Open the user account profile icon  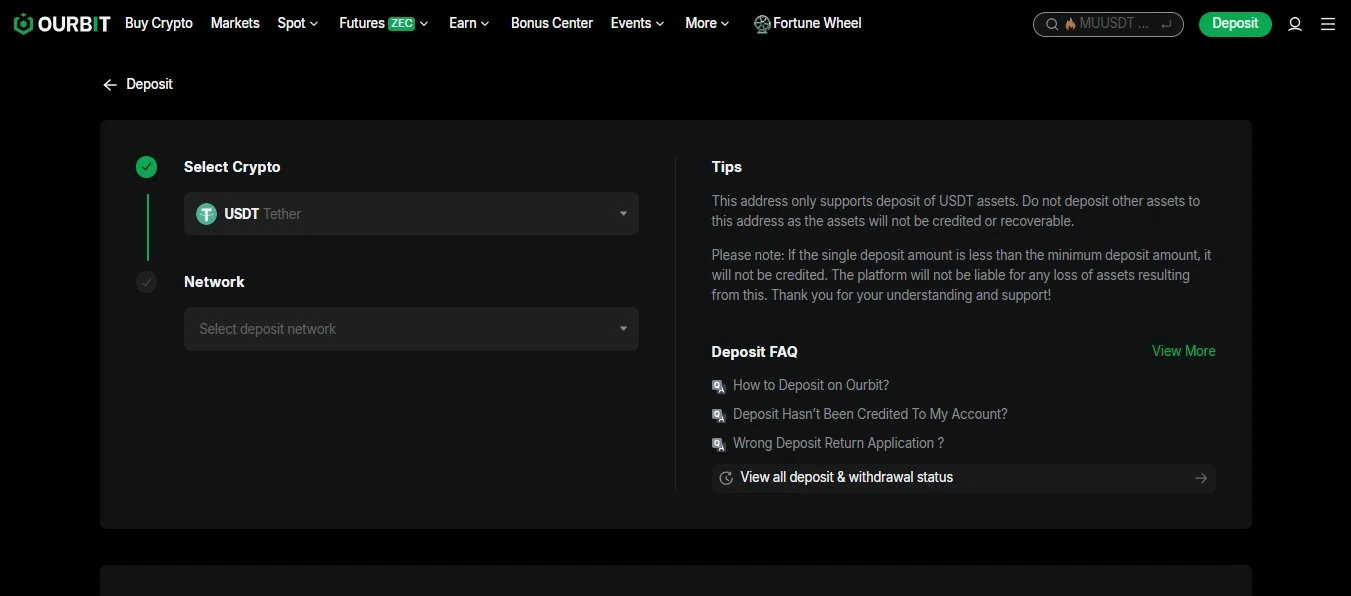point(1295,24)
